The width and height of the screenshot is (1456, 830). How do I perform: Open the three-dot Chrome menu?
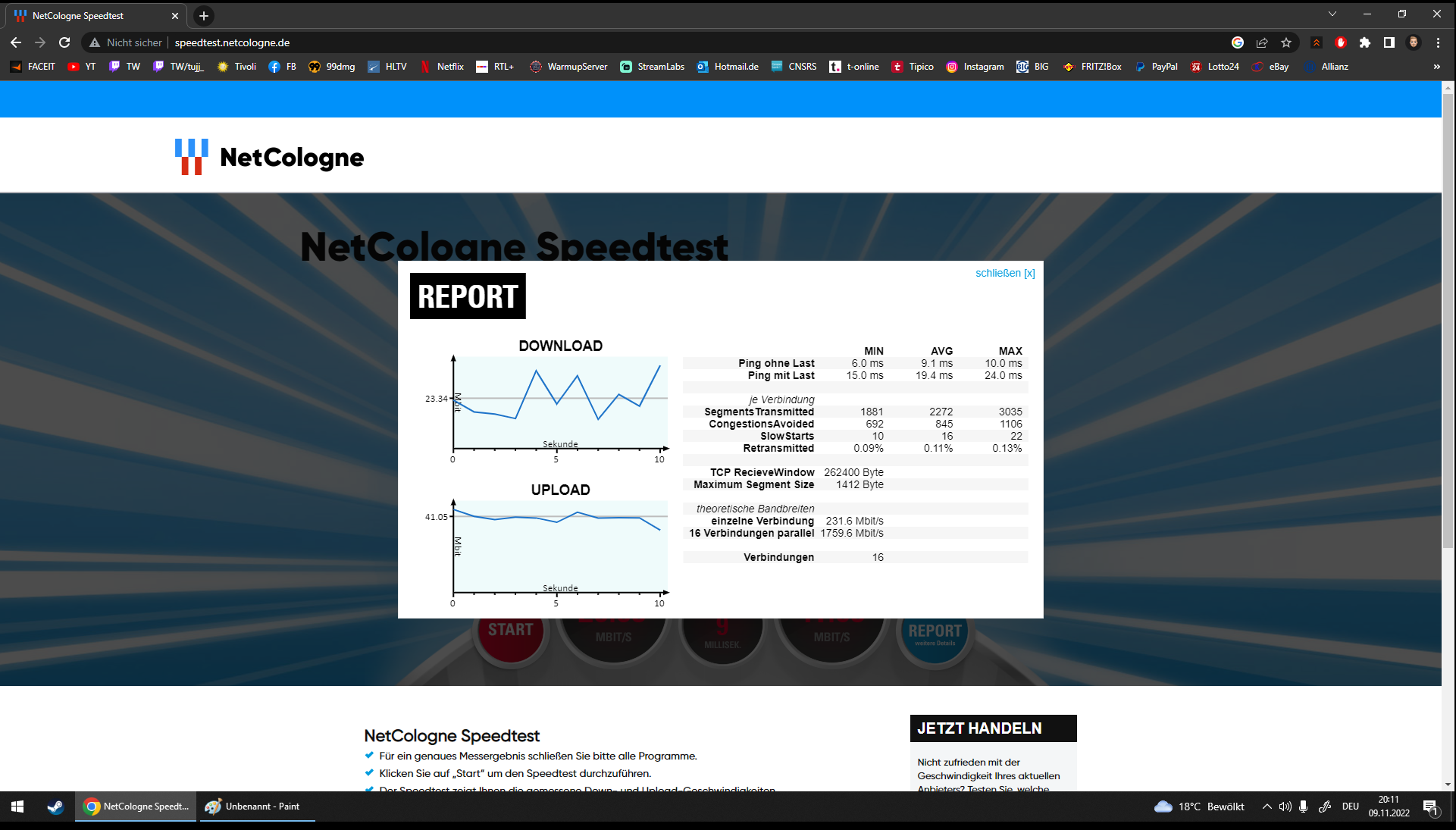point(1438,42)
